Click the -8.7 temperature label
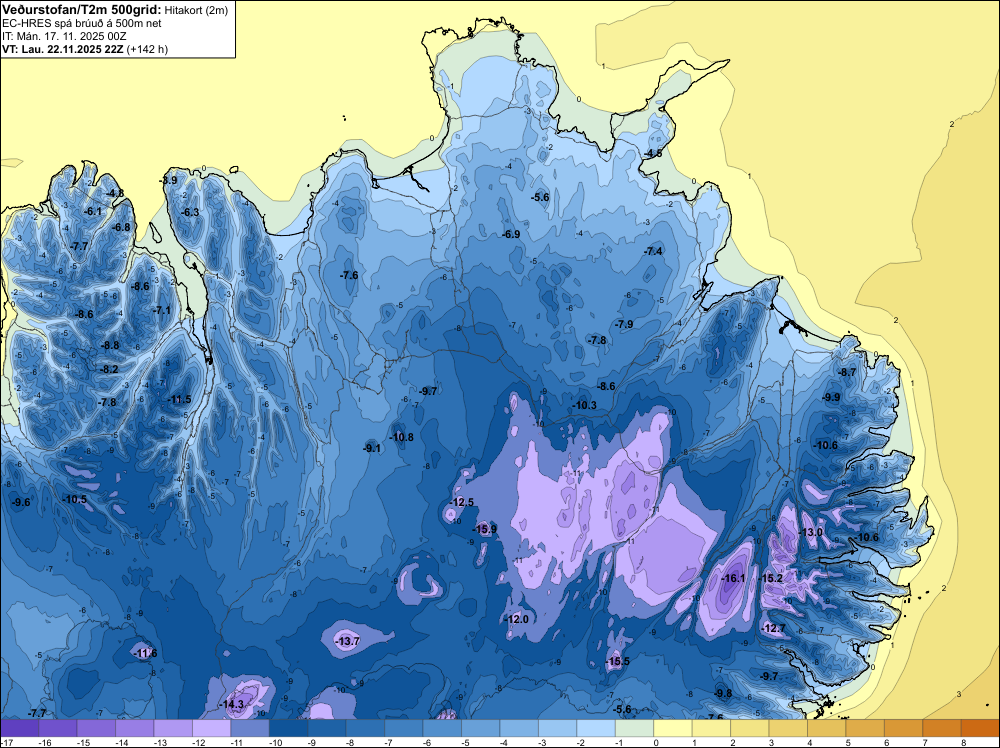 [847, 372]
